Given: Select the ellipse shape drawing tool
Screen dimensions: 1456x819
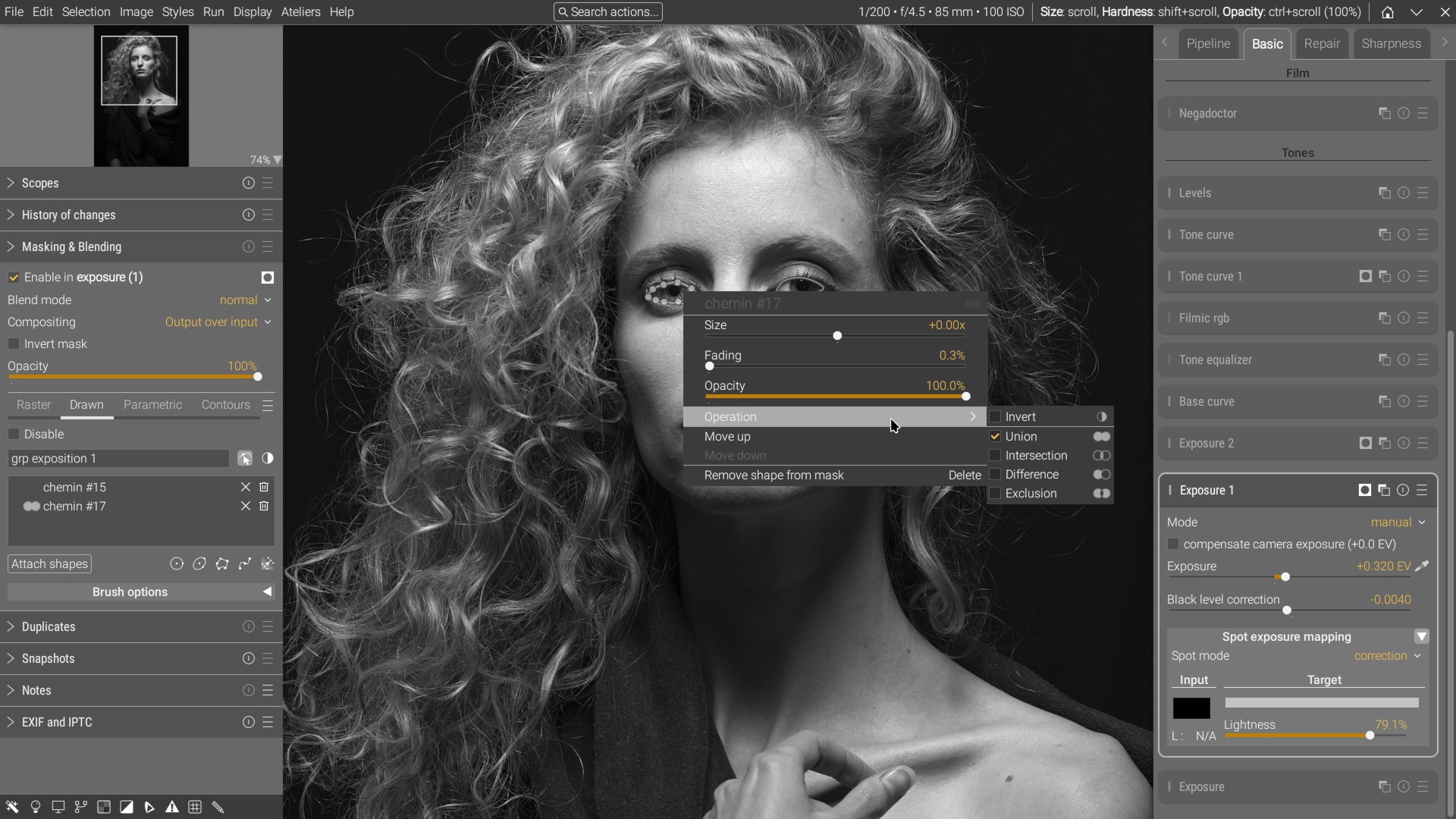Looking at the screenshot, I should tap(199, 563).
